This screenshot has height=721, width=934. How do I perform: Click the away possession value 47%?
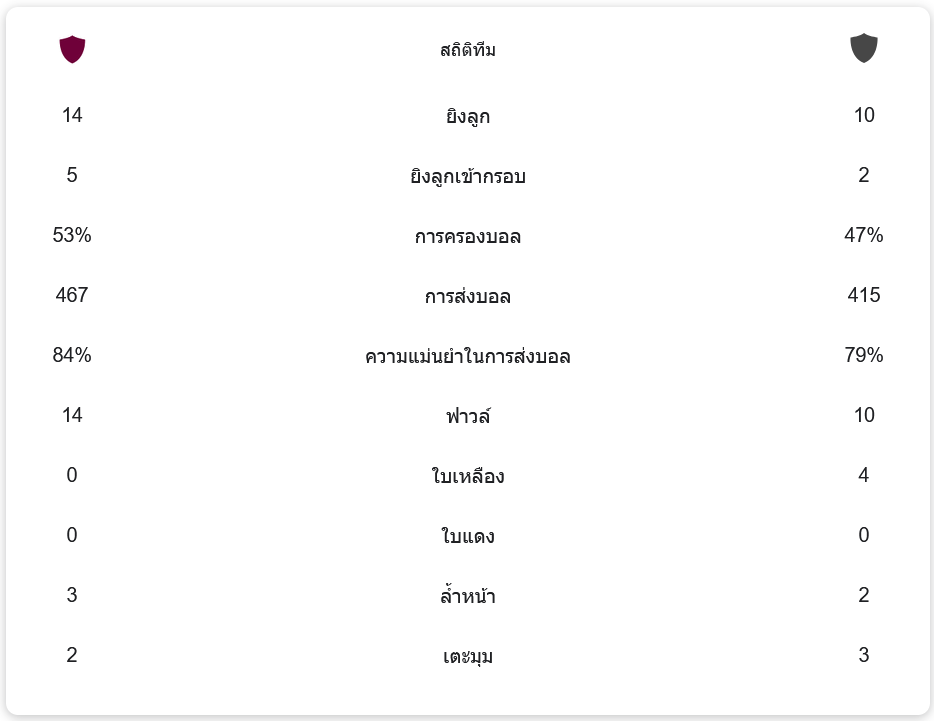[864, 235]
